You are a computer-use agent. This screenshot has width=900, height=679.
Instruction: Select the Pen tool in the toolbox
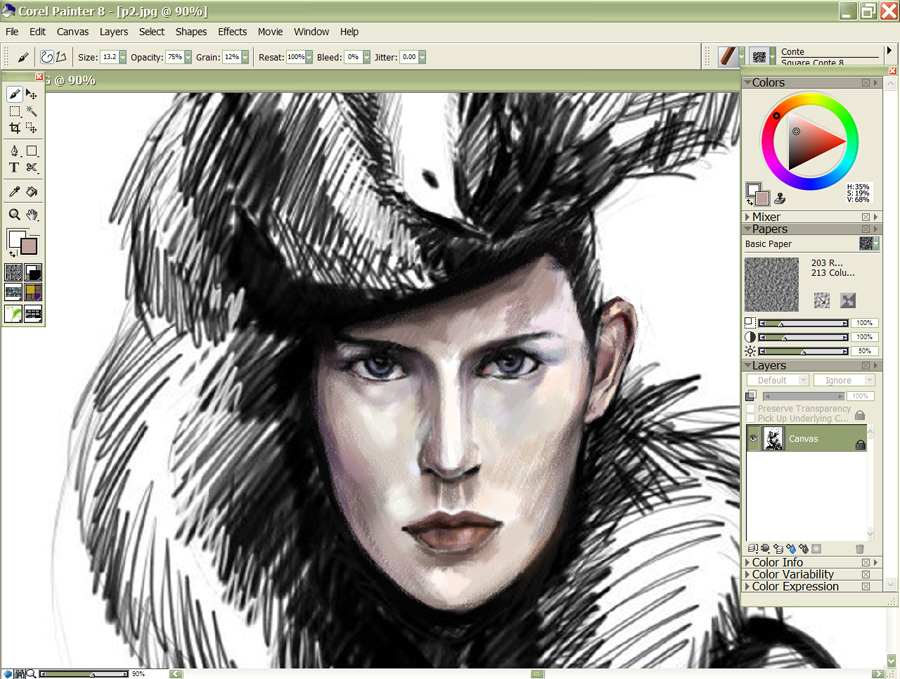click(x=14, y=151)
